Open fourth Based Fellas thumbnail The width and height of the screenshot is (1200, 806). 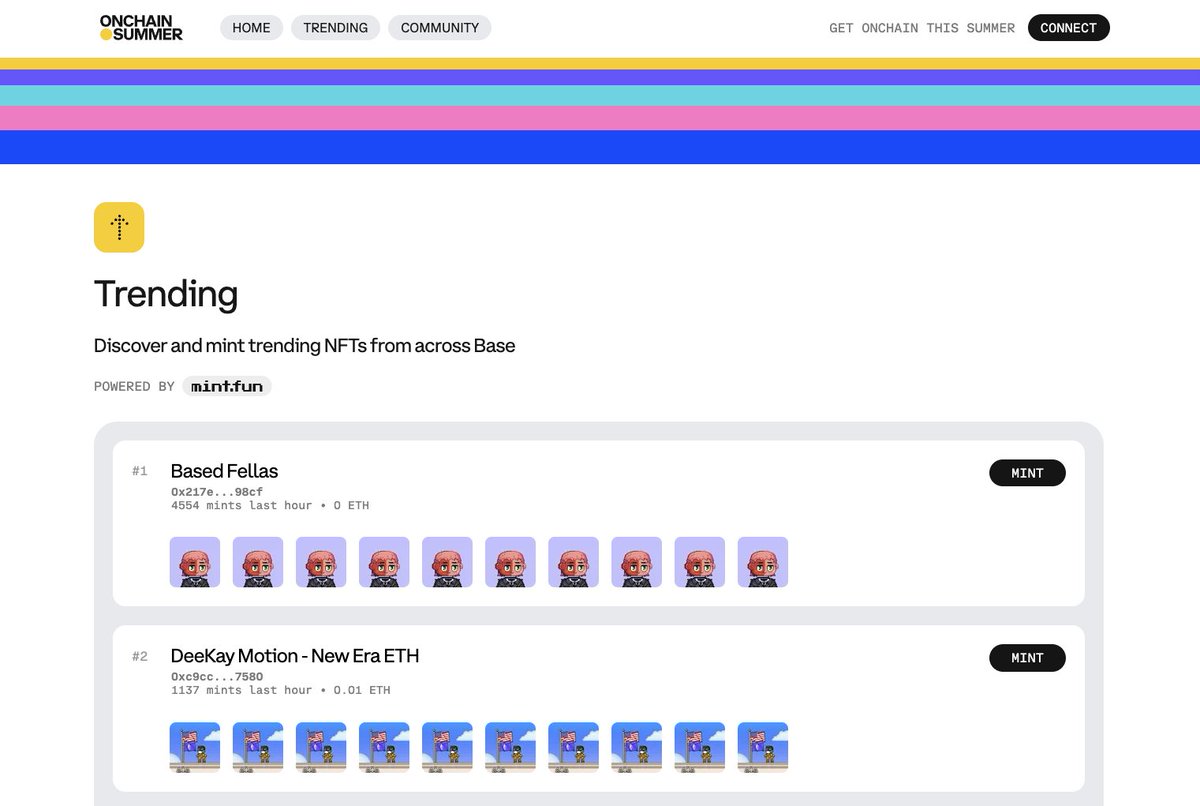tap(384, 562)
